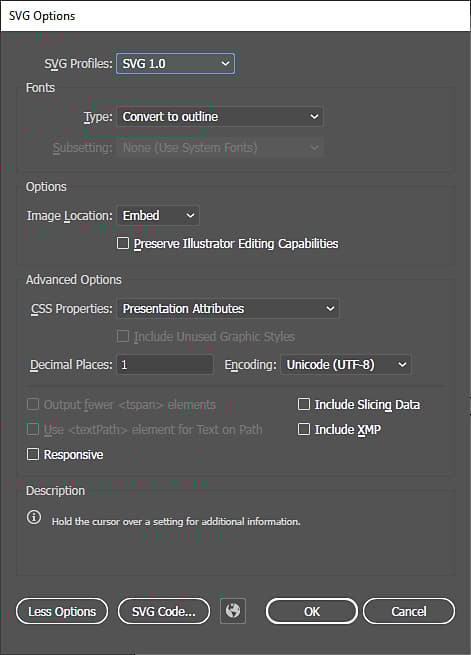The image size is (471, 655).
Task: Click the globe preview-in-browser icon
Action: point(233,611)
